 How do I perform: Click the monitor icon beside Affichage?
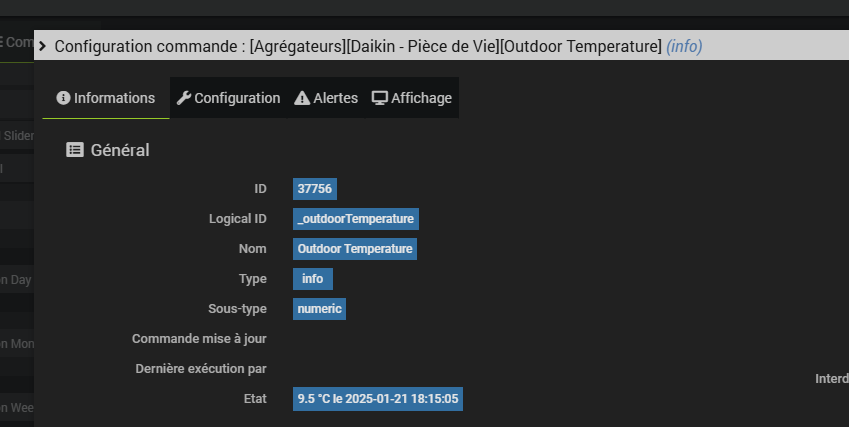380,98
